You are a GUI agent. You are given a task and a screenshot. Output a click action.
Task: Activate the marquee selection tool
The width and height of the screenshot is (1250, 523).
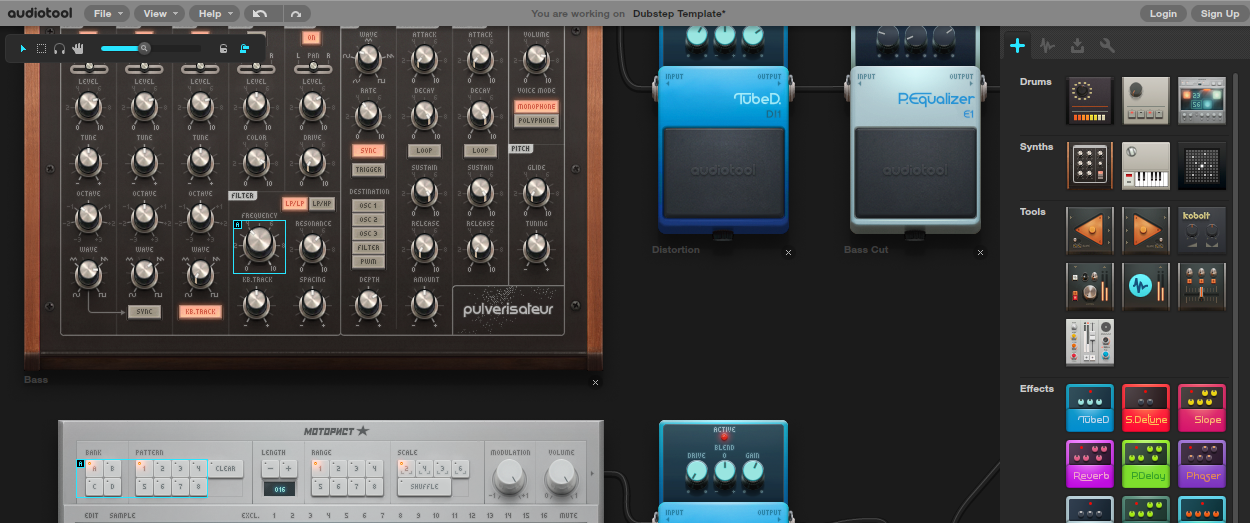click(x=41, y=48)
